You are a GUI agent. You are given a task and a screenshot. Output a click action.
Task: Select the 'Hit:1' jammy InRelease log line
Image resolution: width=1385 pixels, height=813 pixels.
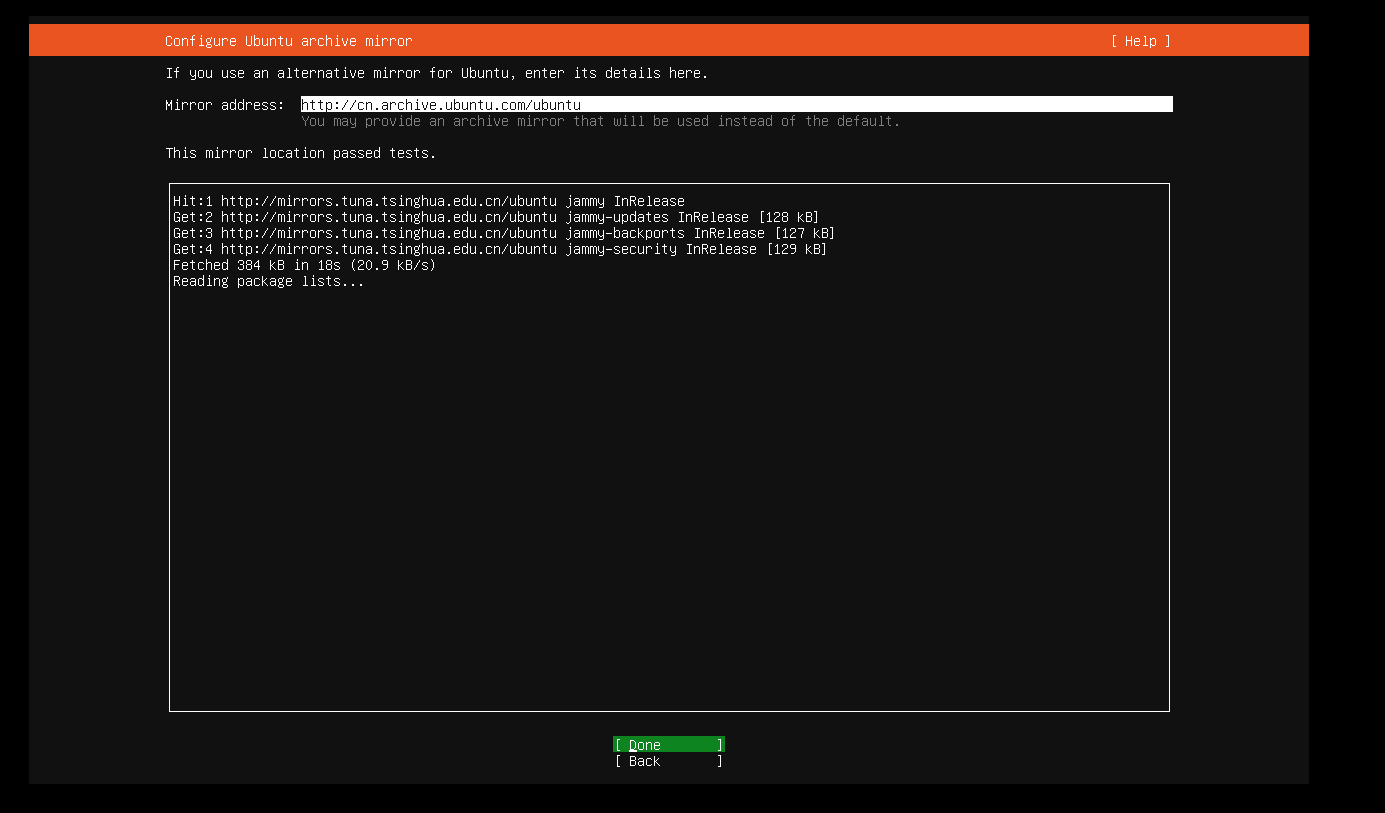[429, 201]
